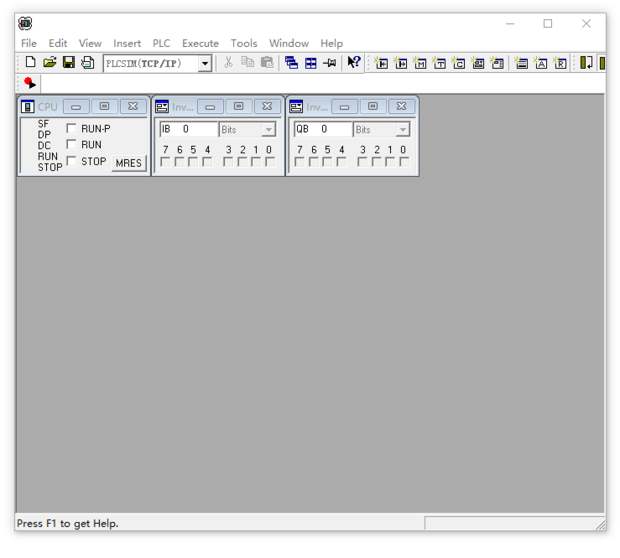Click the Cascade windows toolbar icon

coord(291,63)
